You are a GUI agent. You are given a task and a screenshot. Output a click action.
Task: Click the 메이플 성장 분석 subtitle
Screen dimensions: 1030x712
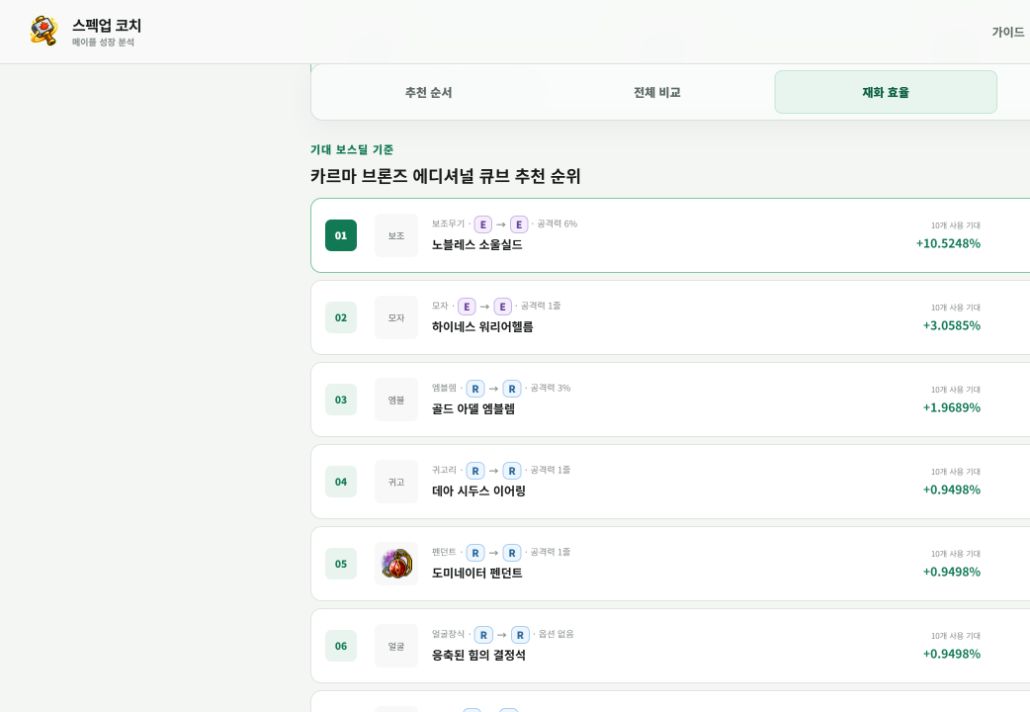coord(103,42)
